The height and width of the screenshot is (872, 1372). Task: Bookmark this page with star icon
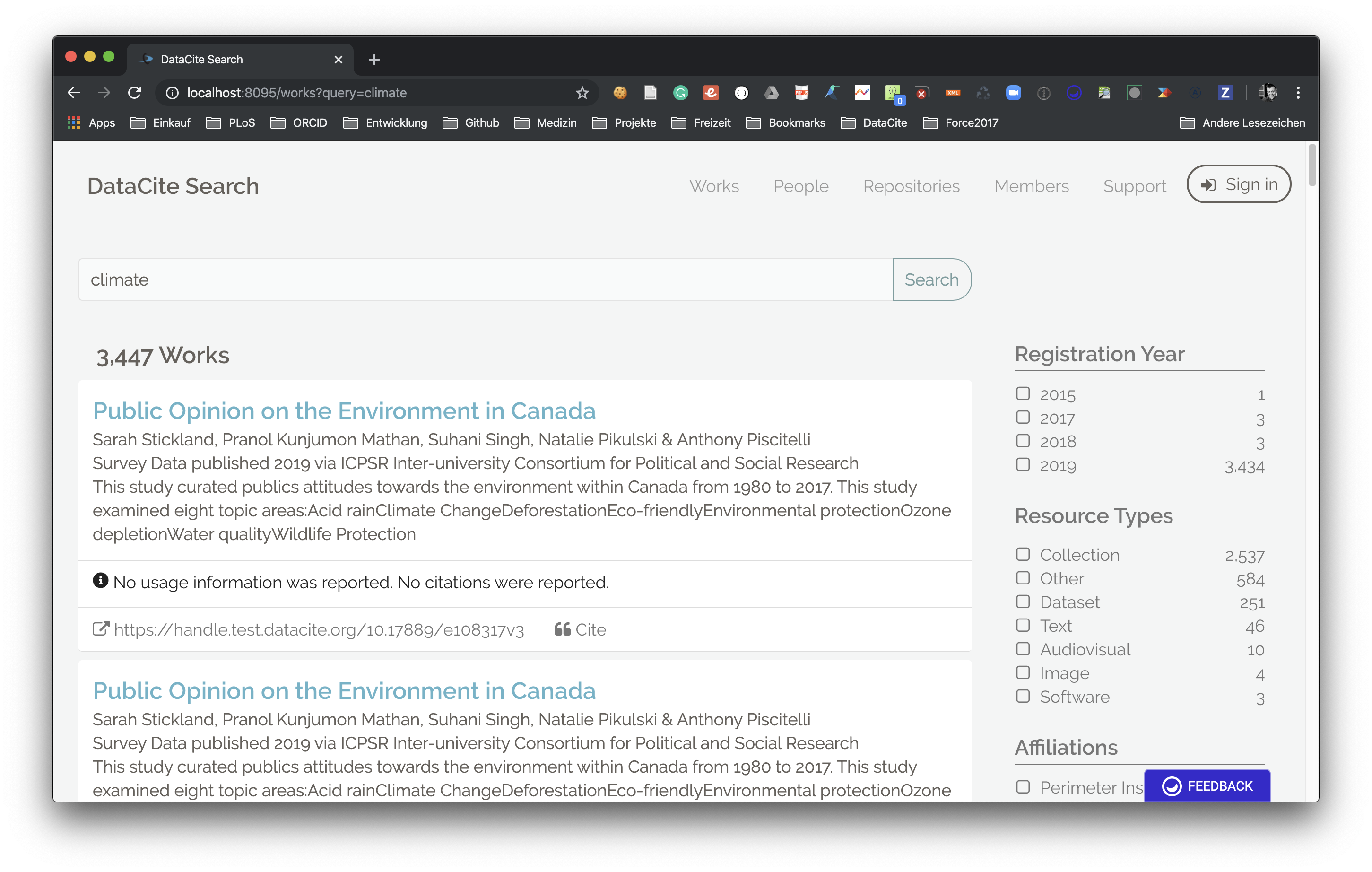(582, 93)
